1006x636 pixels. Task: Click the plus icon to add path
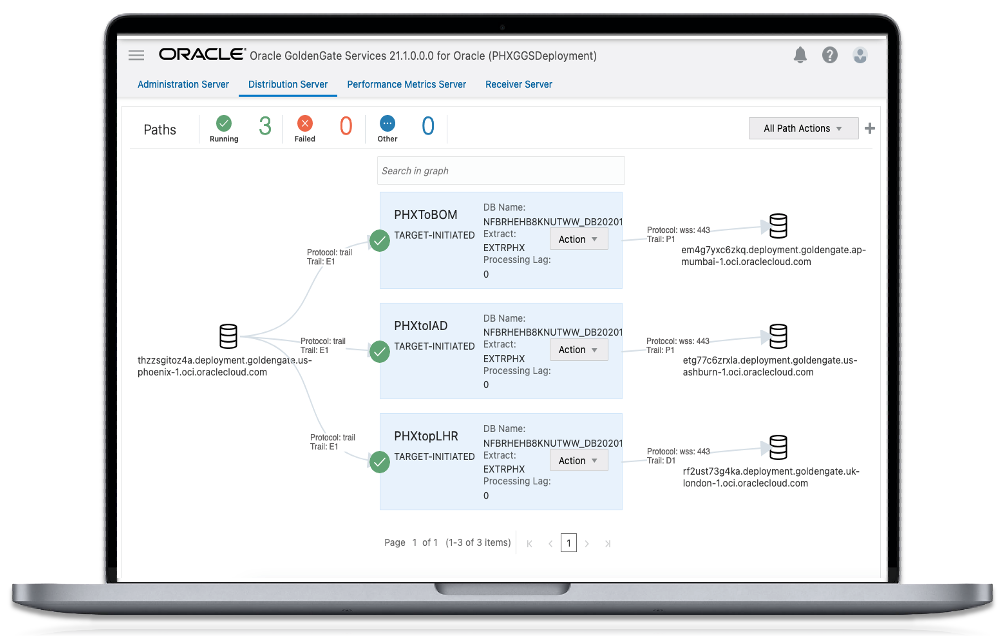click(869, 128)
